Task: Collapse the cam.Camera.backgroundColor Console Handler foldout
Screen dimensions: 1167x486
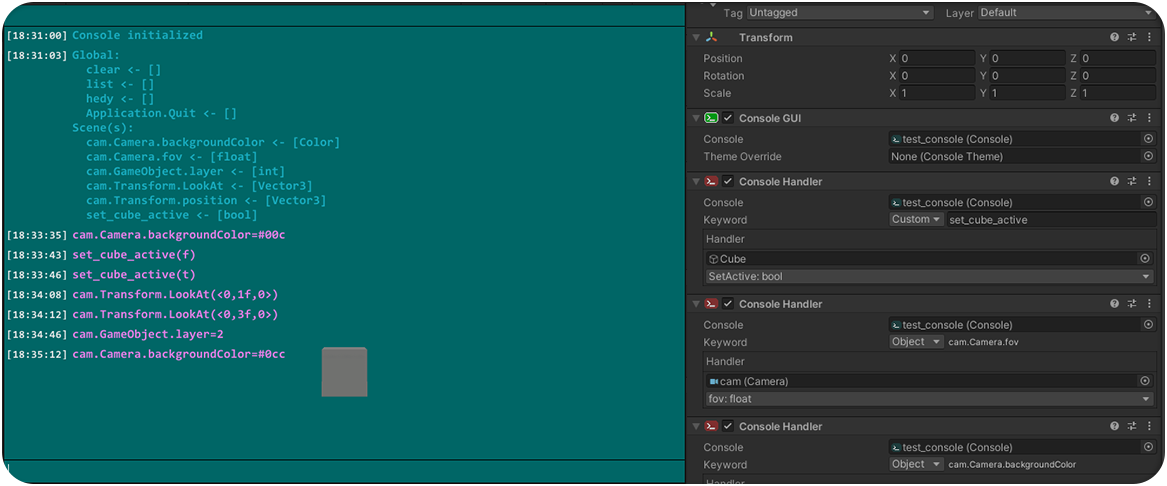Action: click(x=696, y=426)
